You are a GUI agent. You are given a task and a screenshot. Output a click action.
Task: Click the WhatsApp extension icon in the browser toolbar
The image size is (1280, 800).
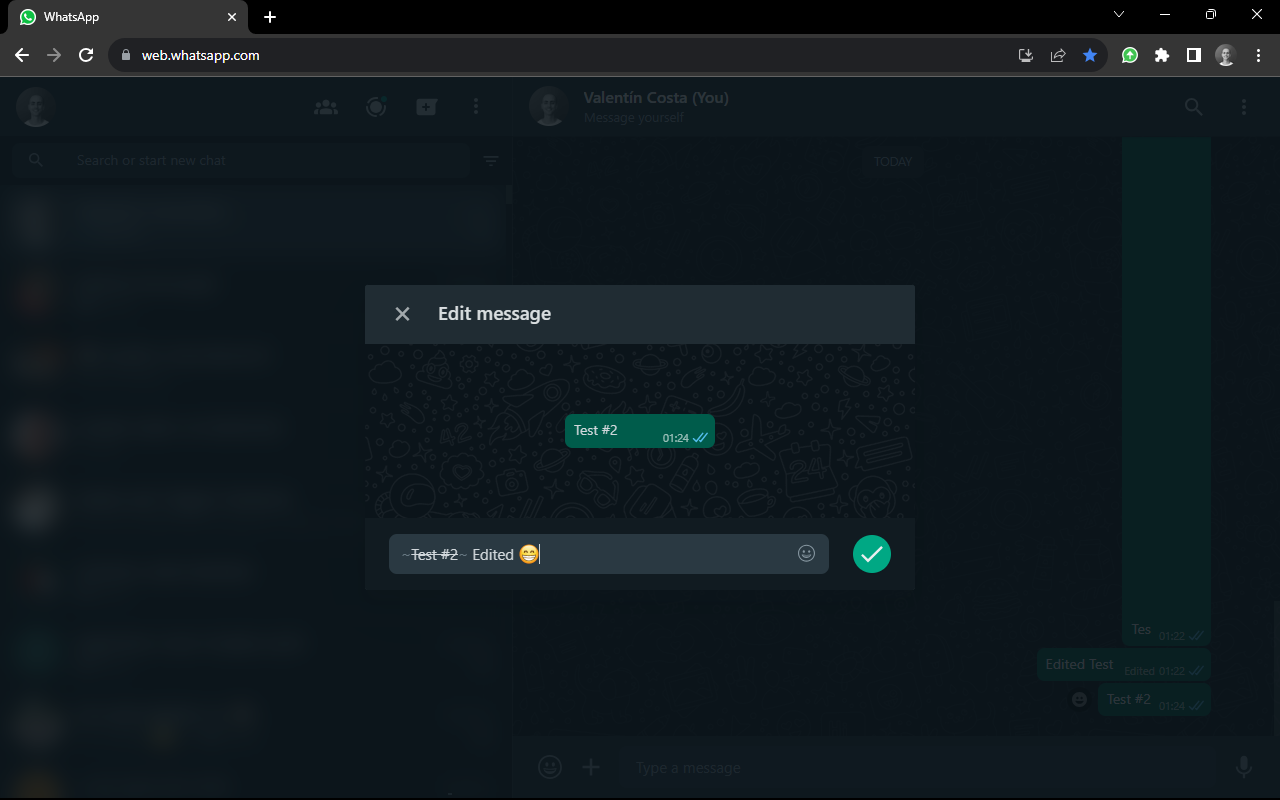(1129, 55)
